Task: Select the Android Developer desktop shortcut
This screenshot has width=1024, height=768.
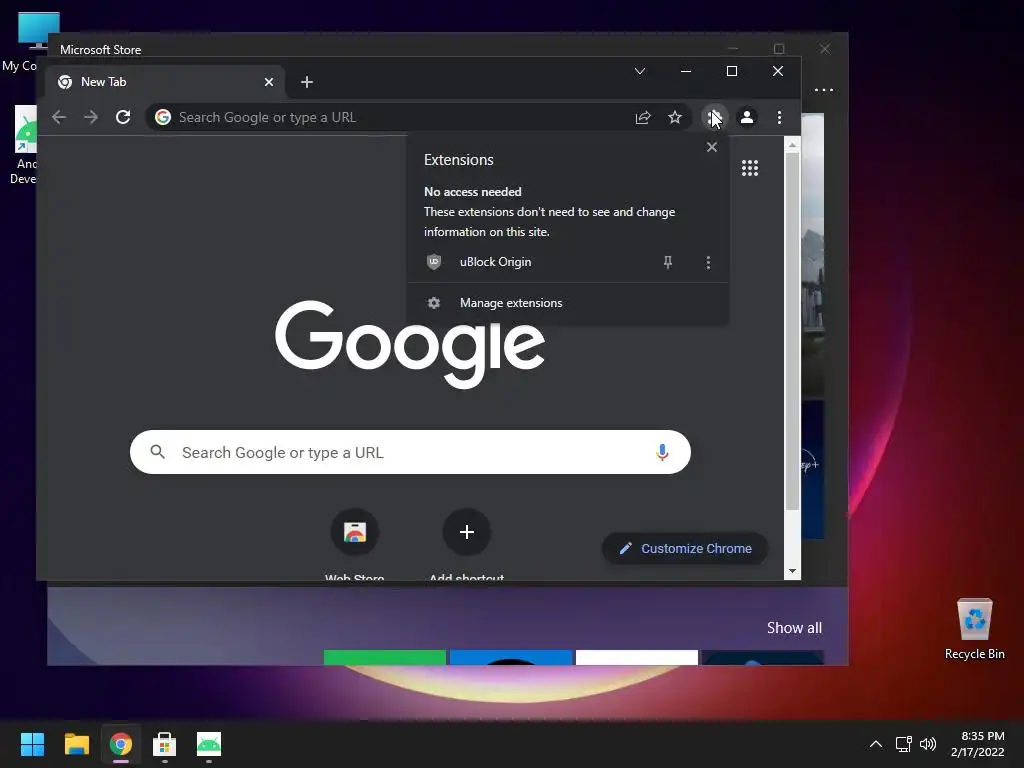Action: 24,145
